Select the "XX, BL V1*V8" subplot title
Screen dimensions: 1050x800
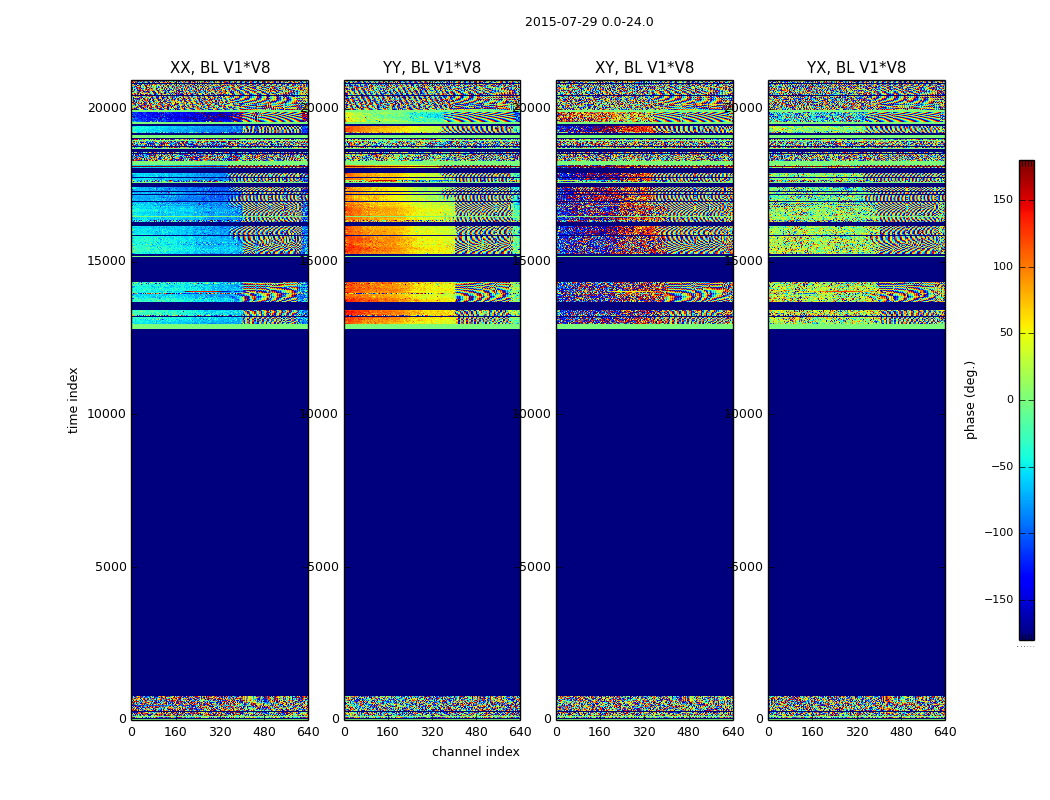point(220,68)
